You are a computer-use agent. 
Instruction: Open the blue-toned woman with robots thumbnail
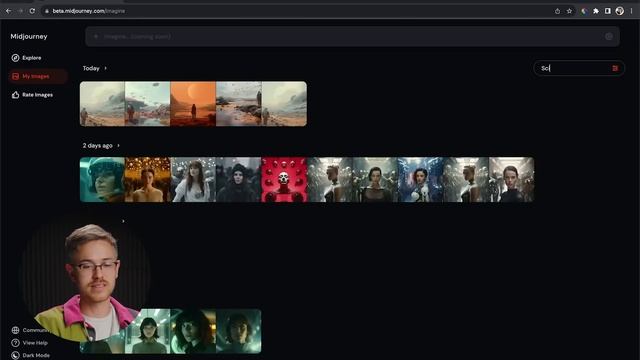coord(420,180)
